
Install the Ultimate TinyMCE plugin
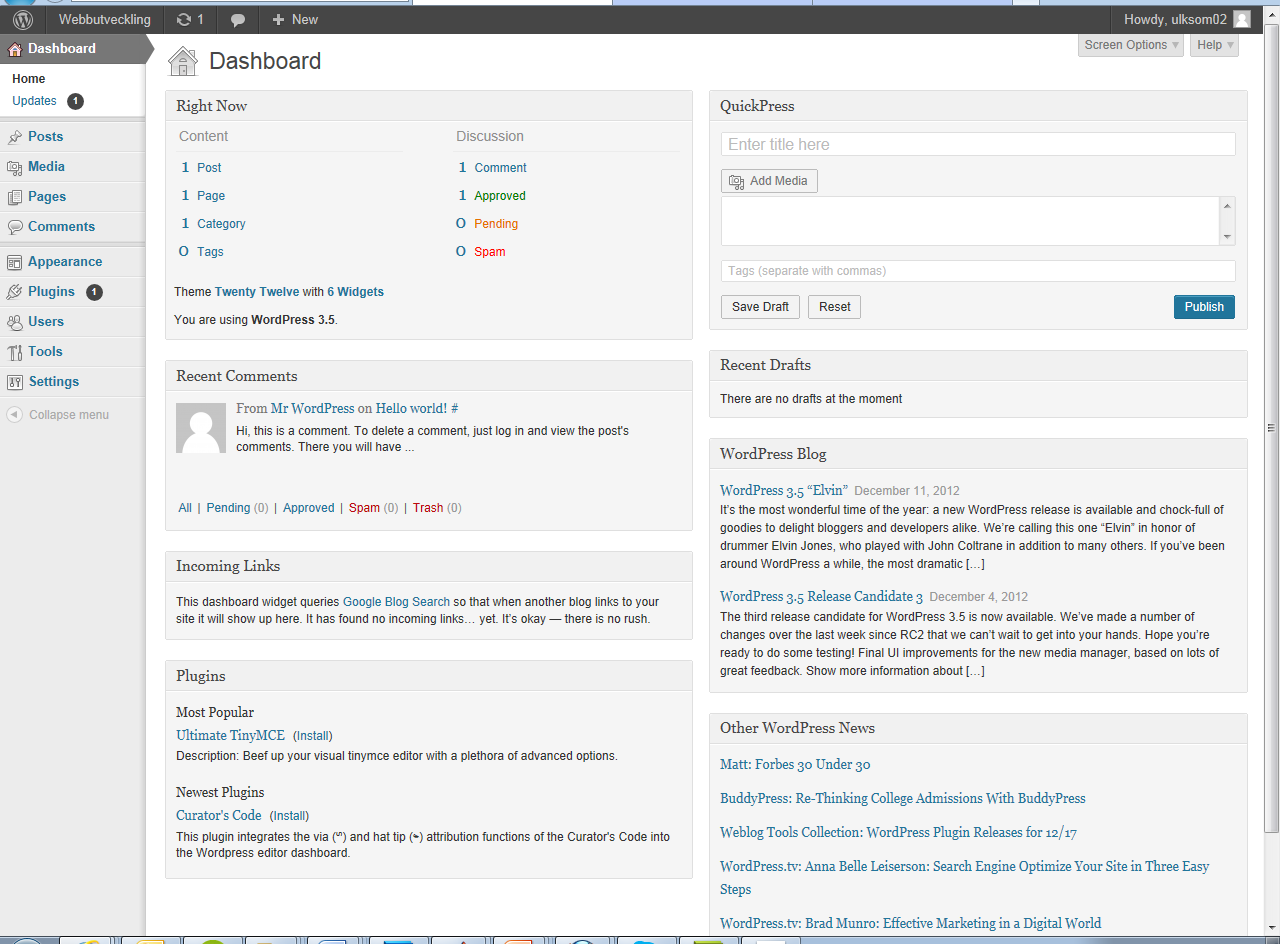[312, 736]
